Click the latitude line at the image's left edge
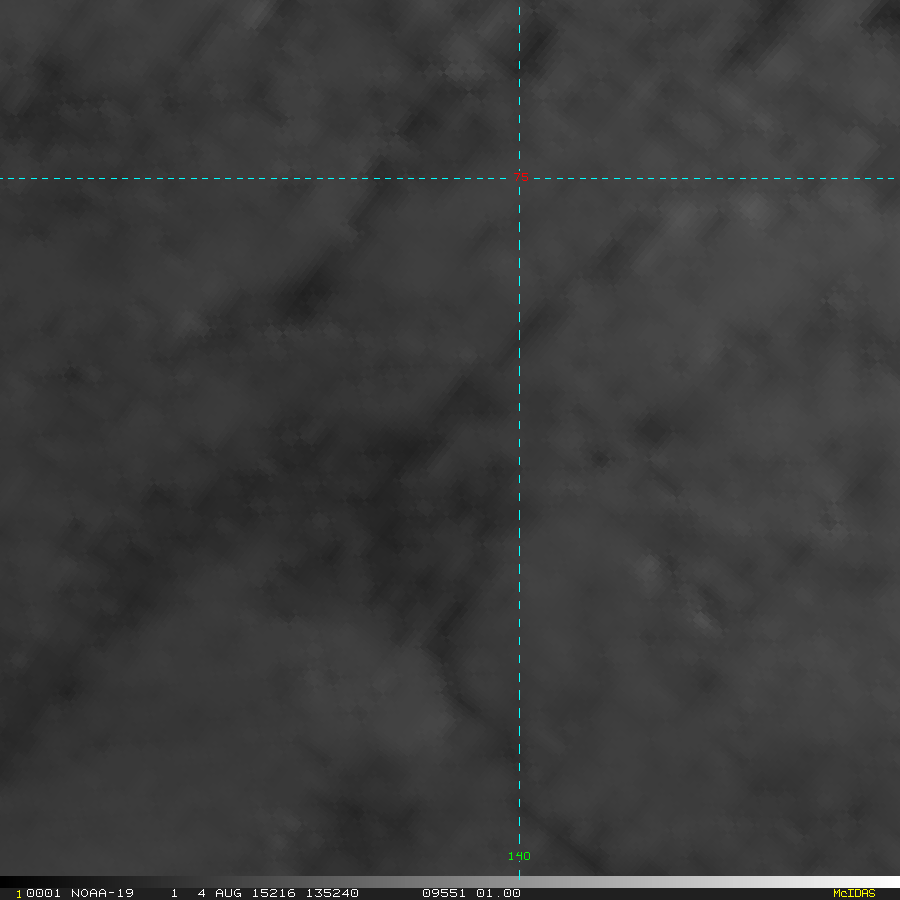Image resolution: width=900 pixels, height=900 pixels. click(x=3, y=179)
